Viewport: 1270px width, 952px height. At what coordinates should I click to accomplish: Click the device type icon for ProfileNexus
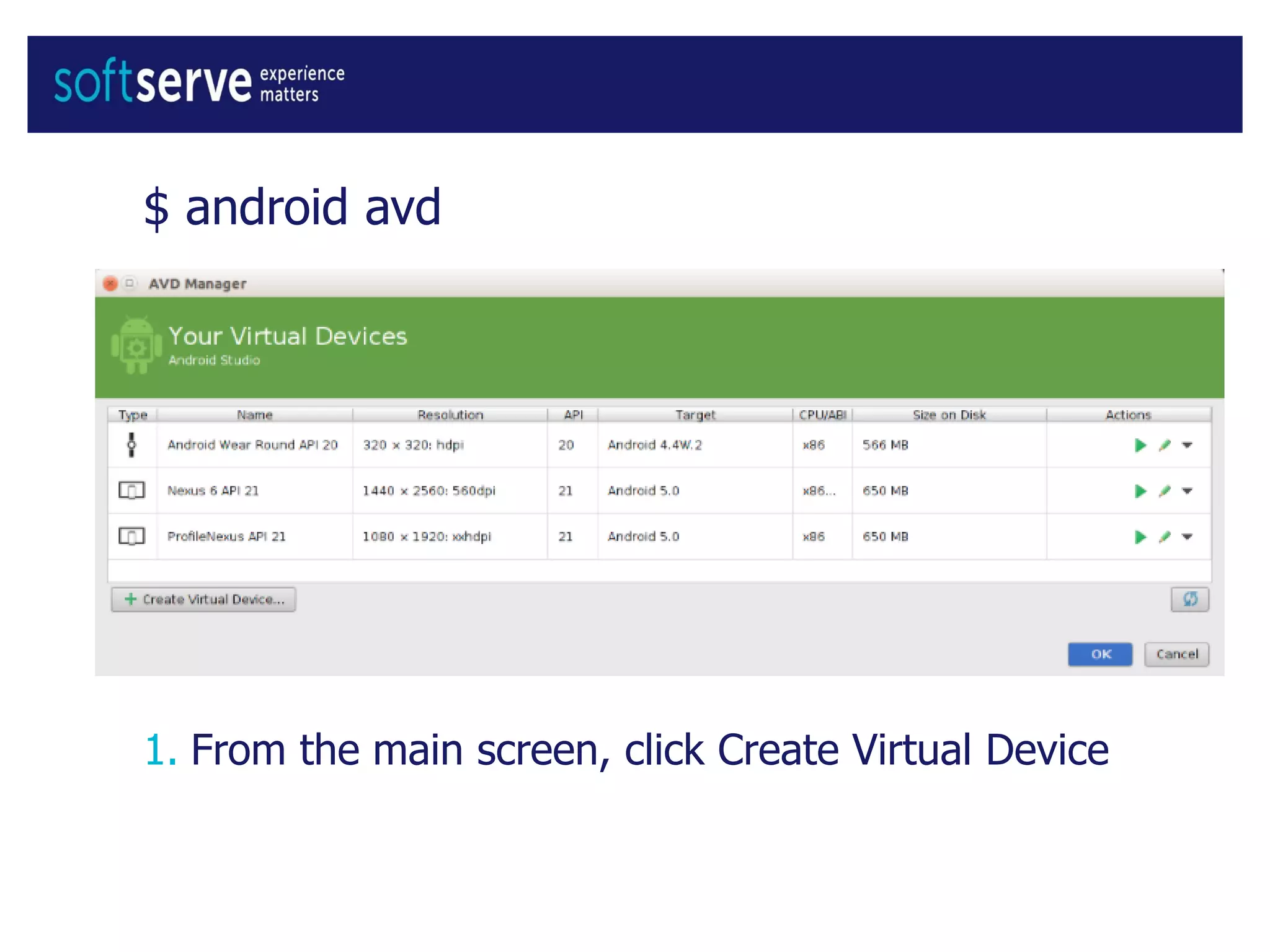pyautogui.click(x=131, y=536)
